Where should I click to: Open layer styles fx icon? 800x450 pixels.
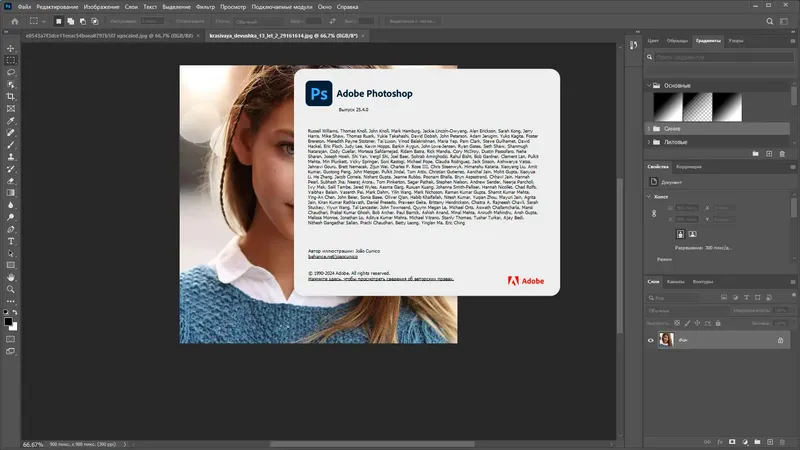point(720,442)
